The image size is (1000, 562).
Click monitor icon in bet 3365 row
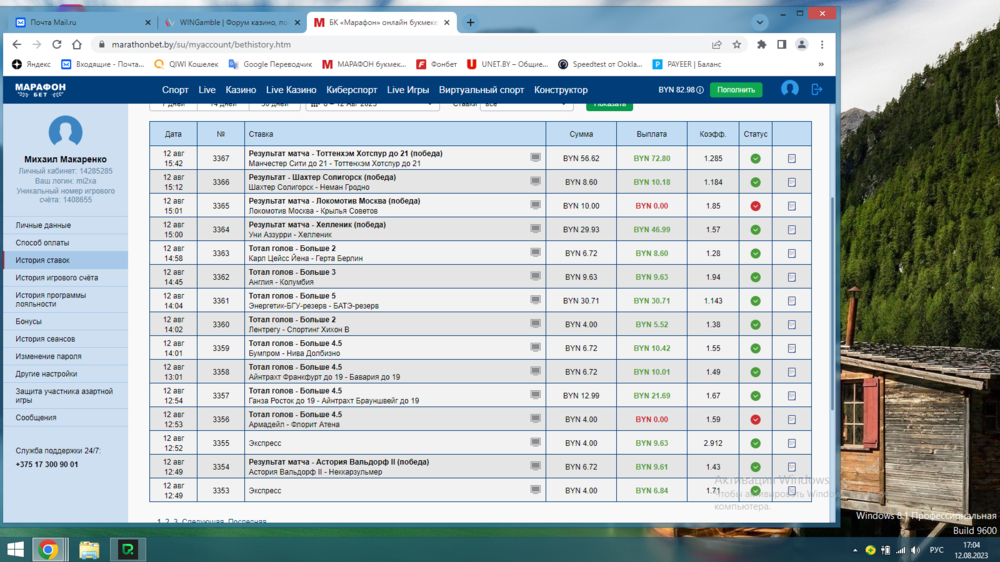point(535,206)
